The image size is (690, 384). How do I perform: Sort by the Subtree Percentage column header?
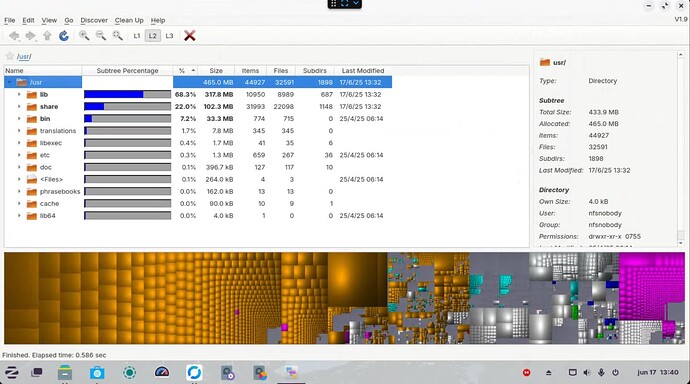127,70
